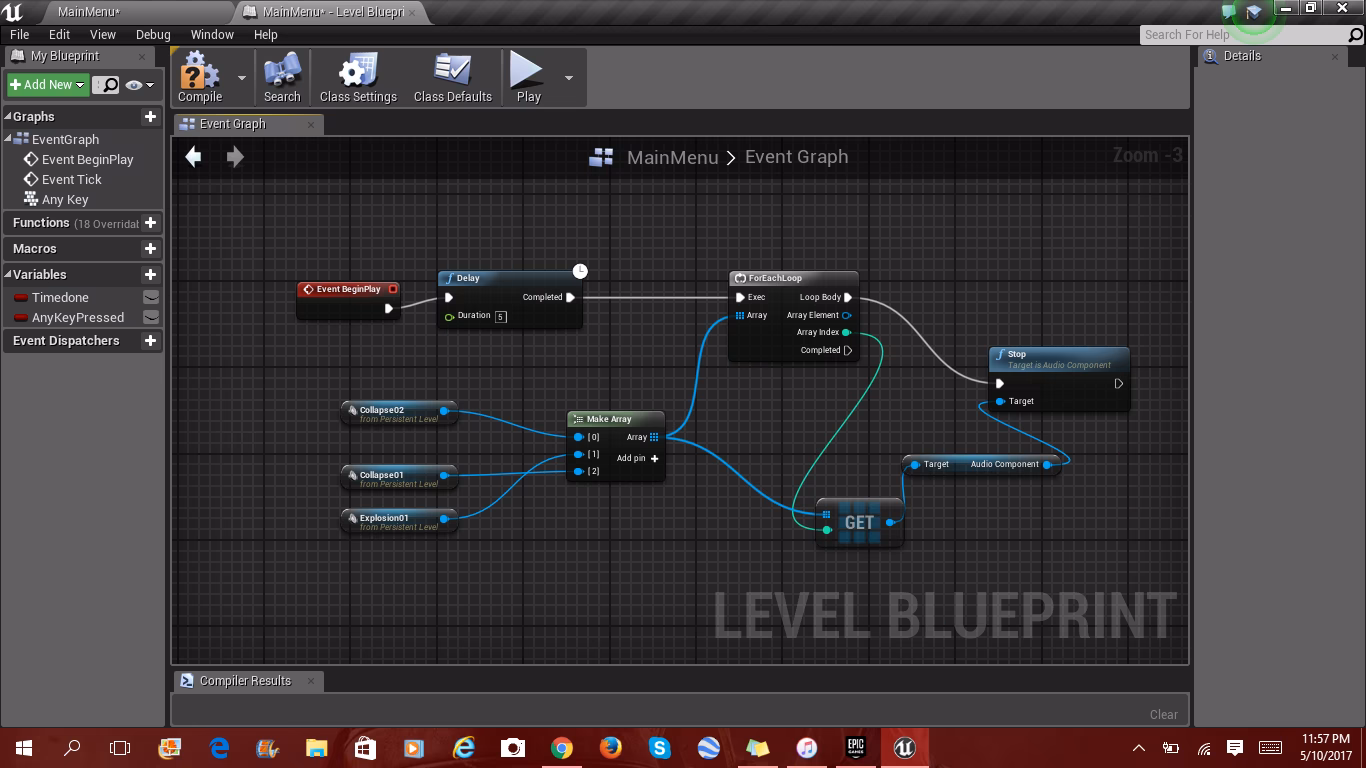Toggle Timedone variable editable eye

(151, 298)
